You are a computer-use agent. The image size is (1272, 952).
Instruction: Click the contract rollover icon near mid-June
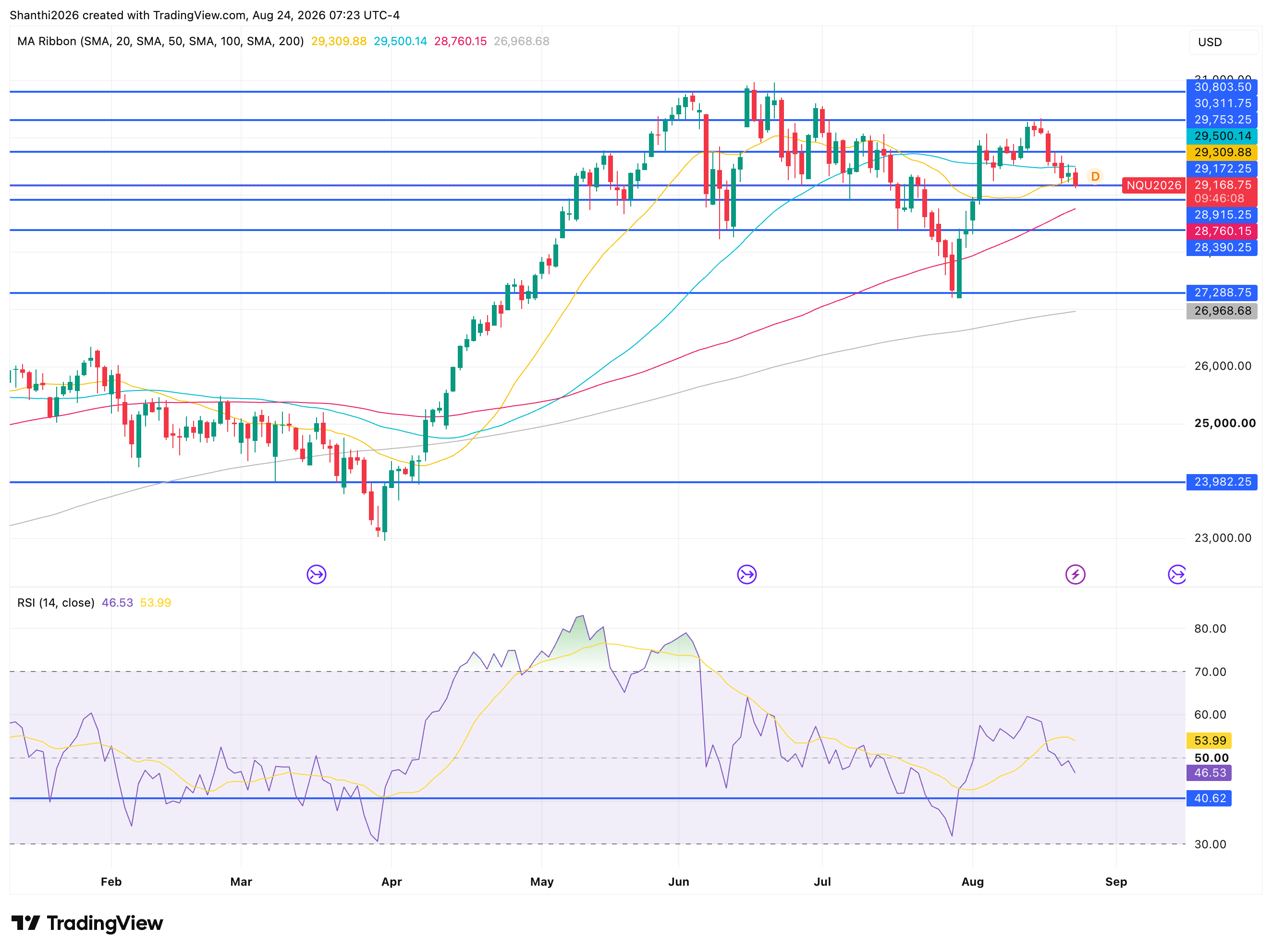[746, 574]
